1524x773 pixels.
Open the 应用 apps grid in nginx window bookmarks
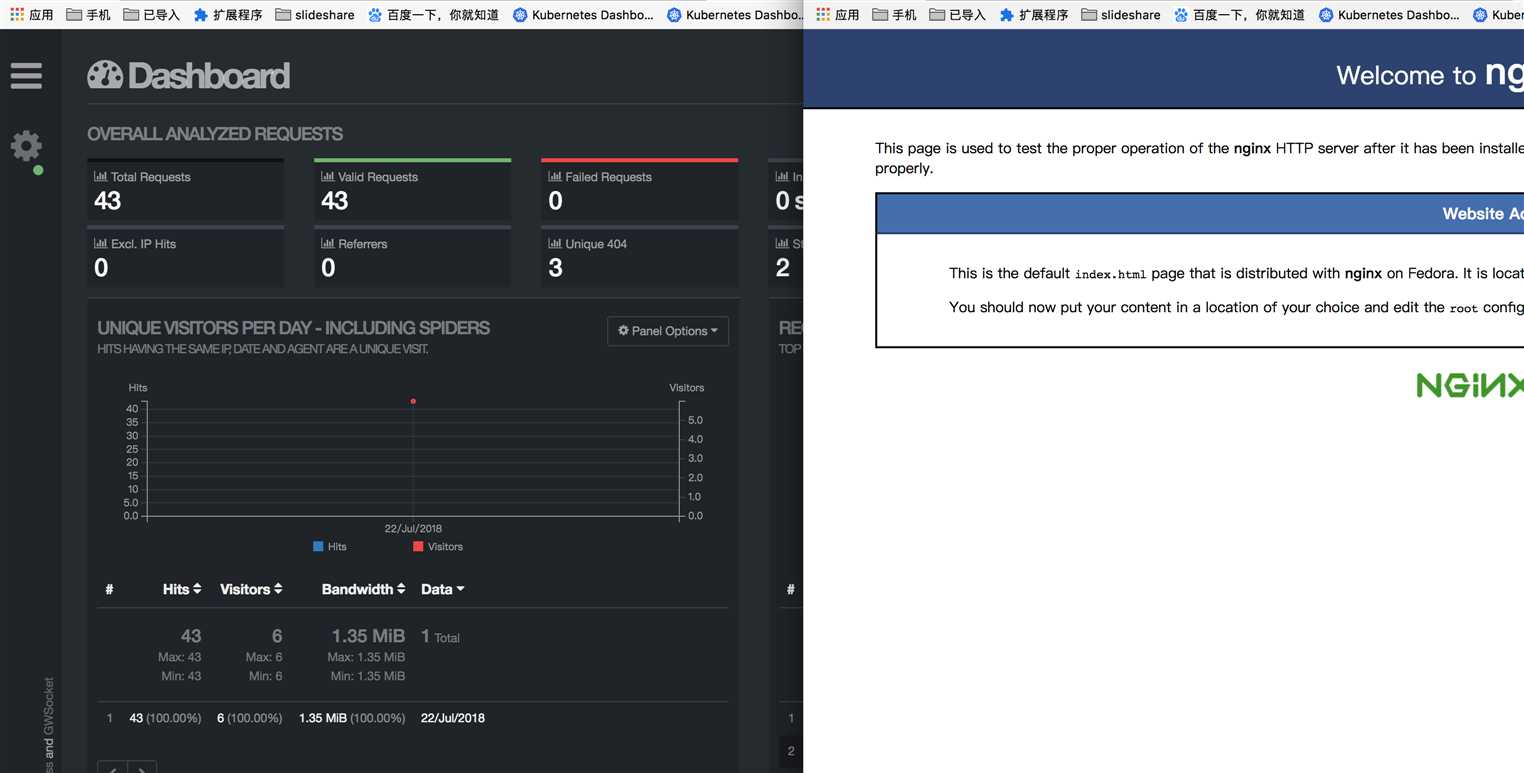(x=837, y=15)
